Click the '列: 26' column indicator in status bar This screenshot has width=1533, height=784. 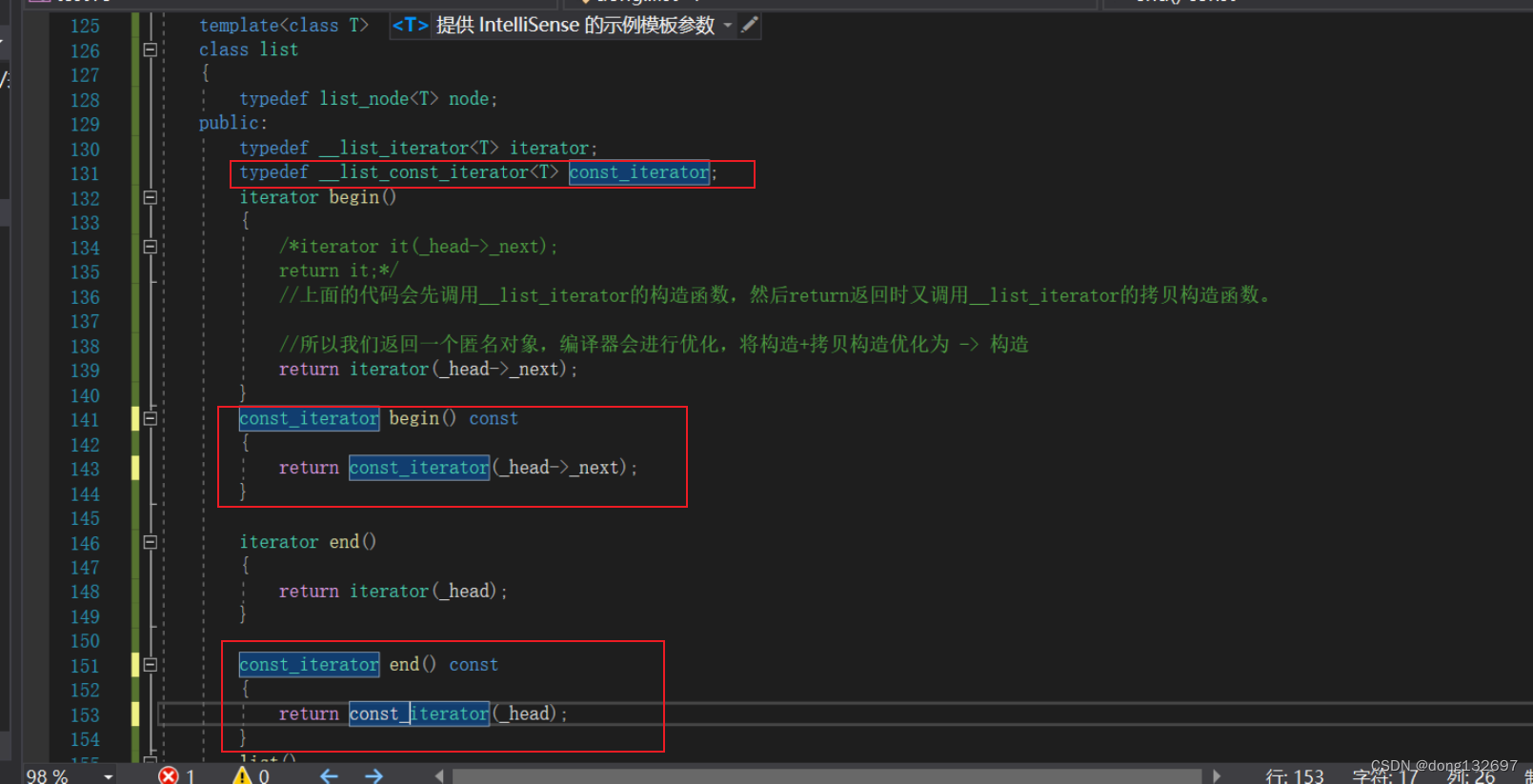pyautogui.click(x=1471, y=776)
